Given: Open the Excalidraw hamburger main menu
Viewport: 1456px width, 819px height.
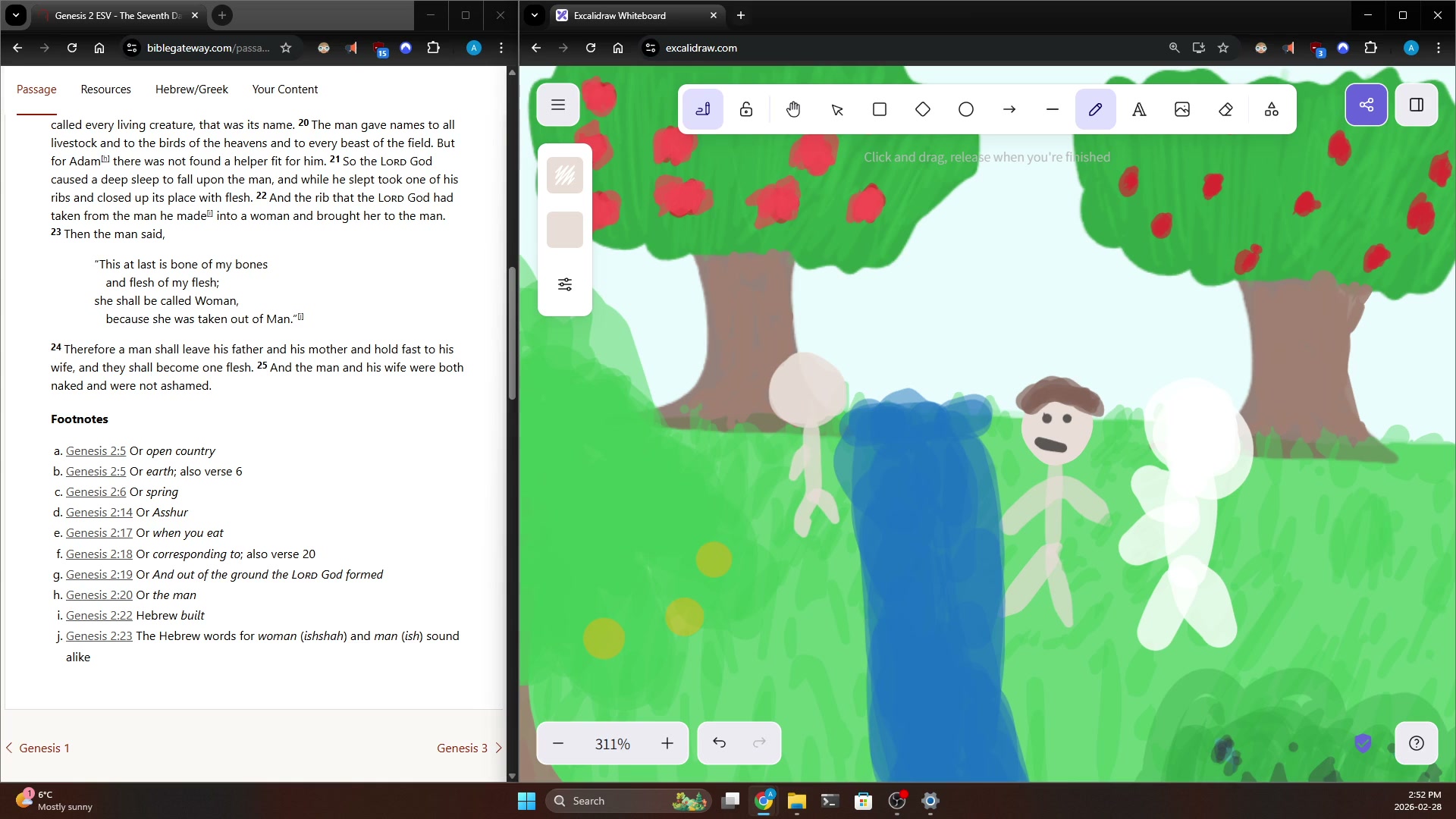Looking at the screenshot, I should 558,105.
